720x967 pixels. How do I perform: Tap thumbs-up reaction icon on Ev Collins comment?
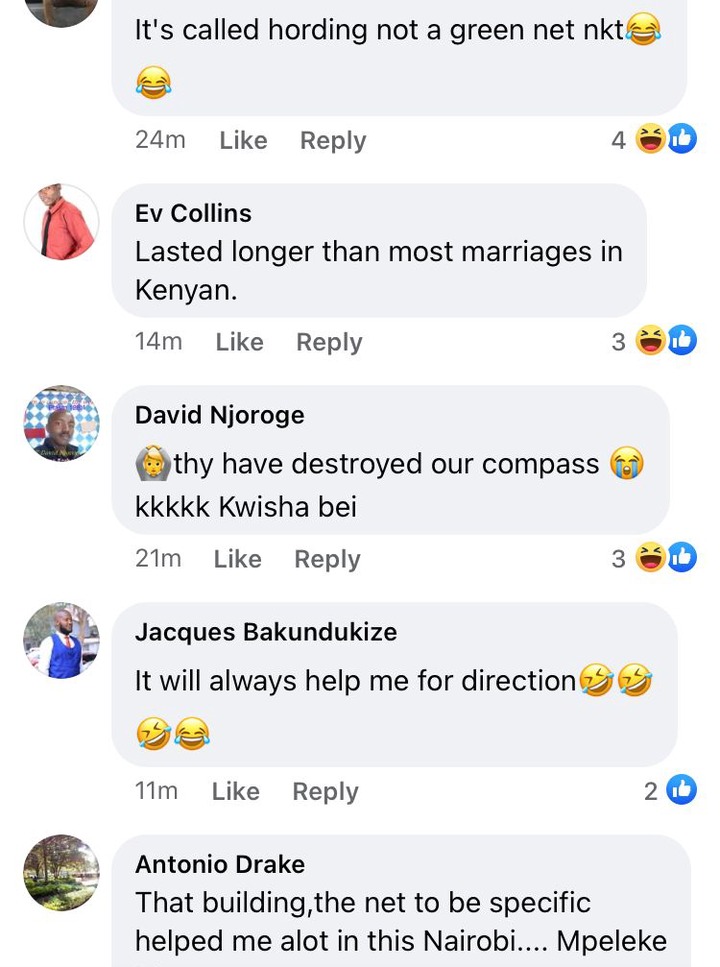[682, 340]
